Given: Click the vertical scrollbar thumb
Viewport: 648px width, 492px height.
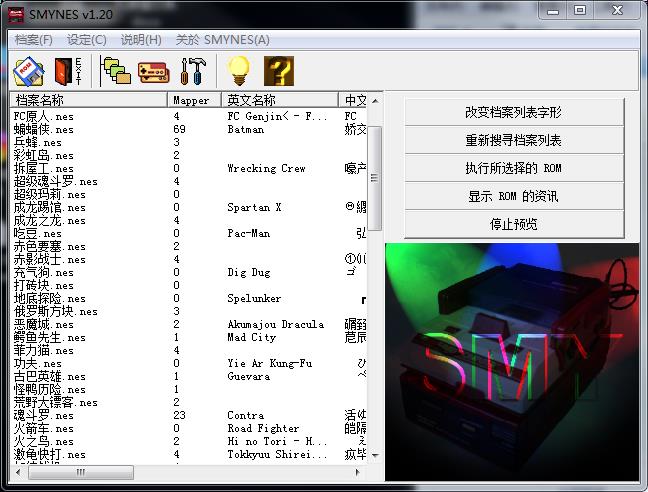Looking at the screenshot, I should coord(375,178).
